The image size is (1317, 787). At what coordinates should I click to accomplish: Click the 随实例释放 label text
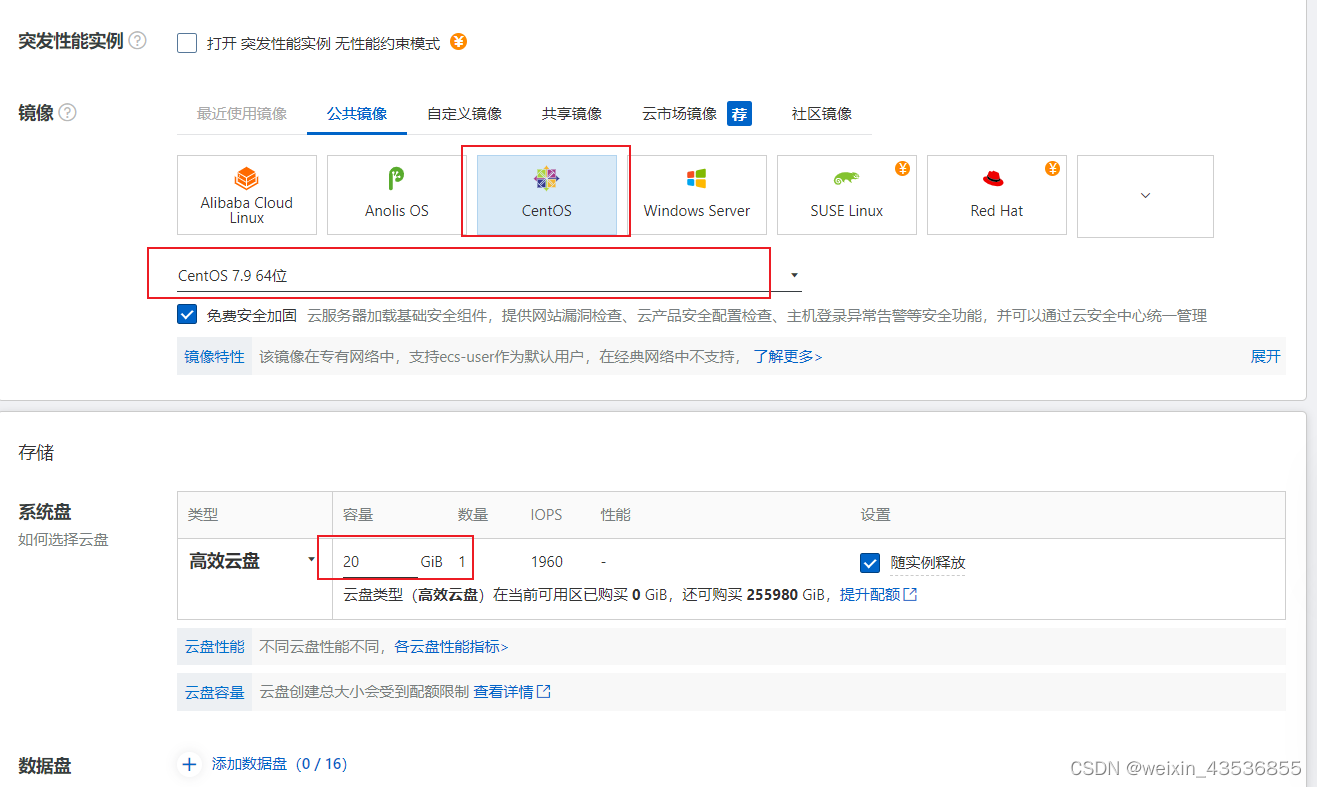pyautogui.click(x=928, y=562)
